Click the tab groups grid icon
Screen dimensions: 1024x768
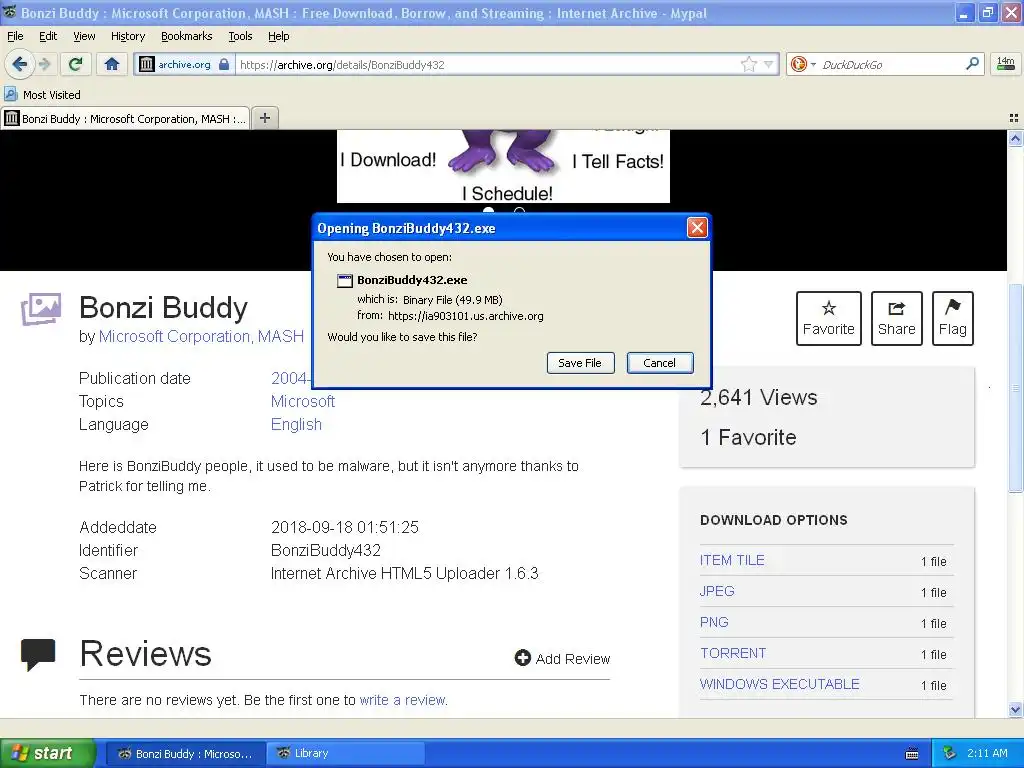coord(1014,118)
